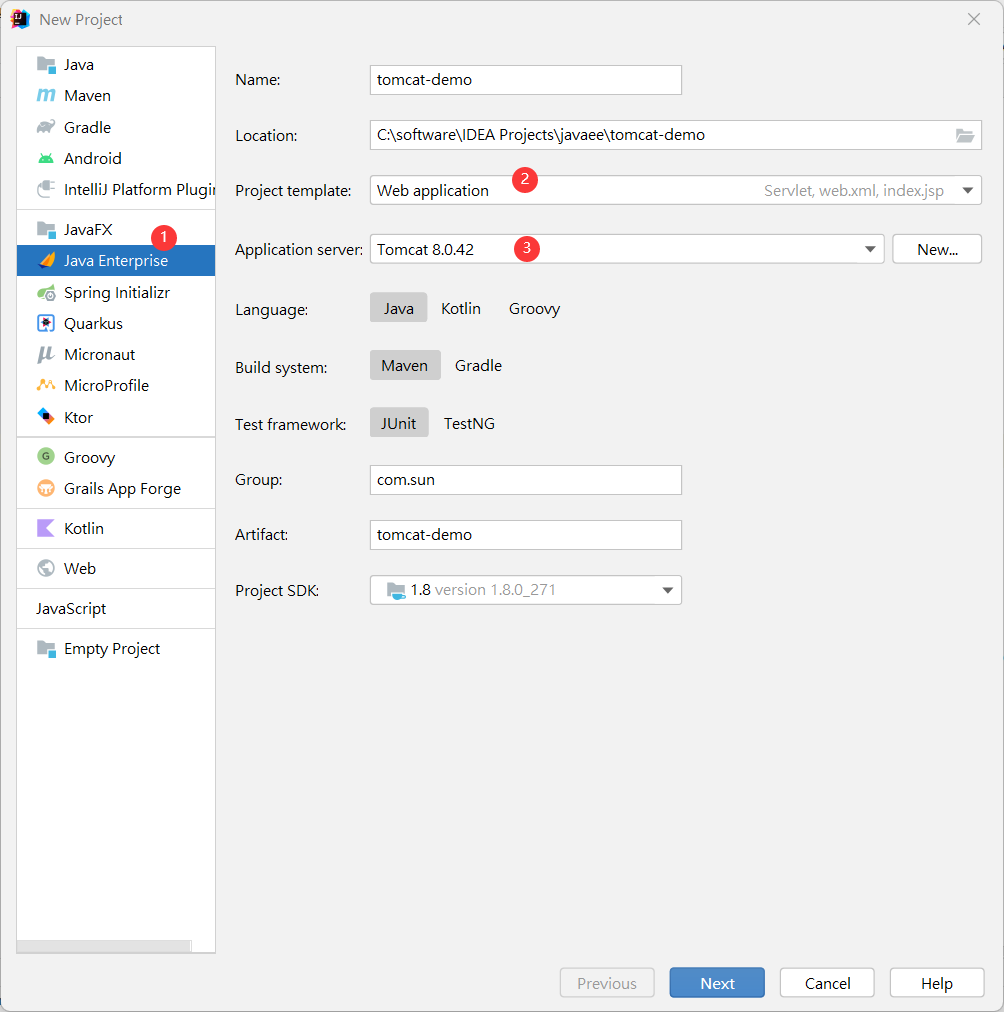Click the Java Enterprise icon
Viewport: 1004px width, 1012px height.
coord(47,260)
